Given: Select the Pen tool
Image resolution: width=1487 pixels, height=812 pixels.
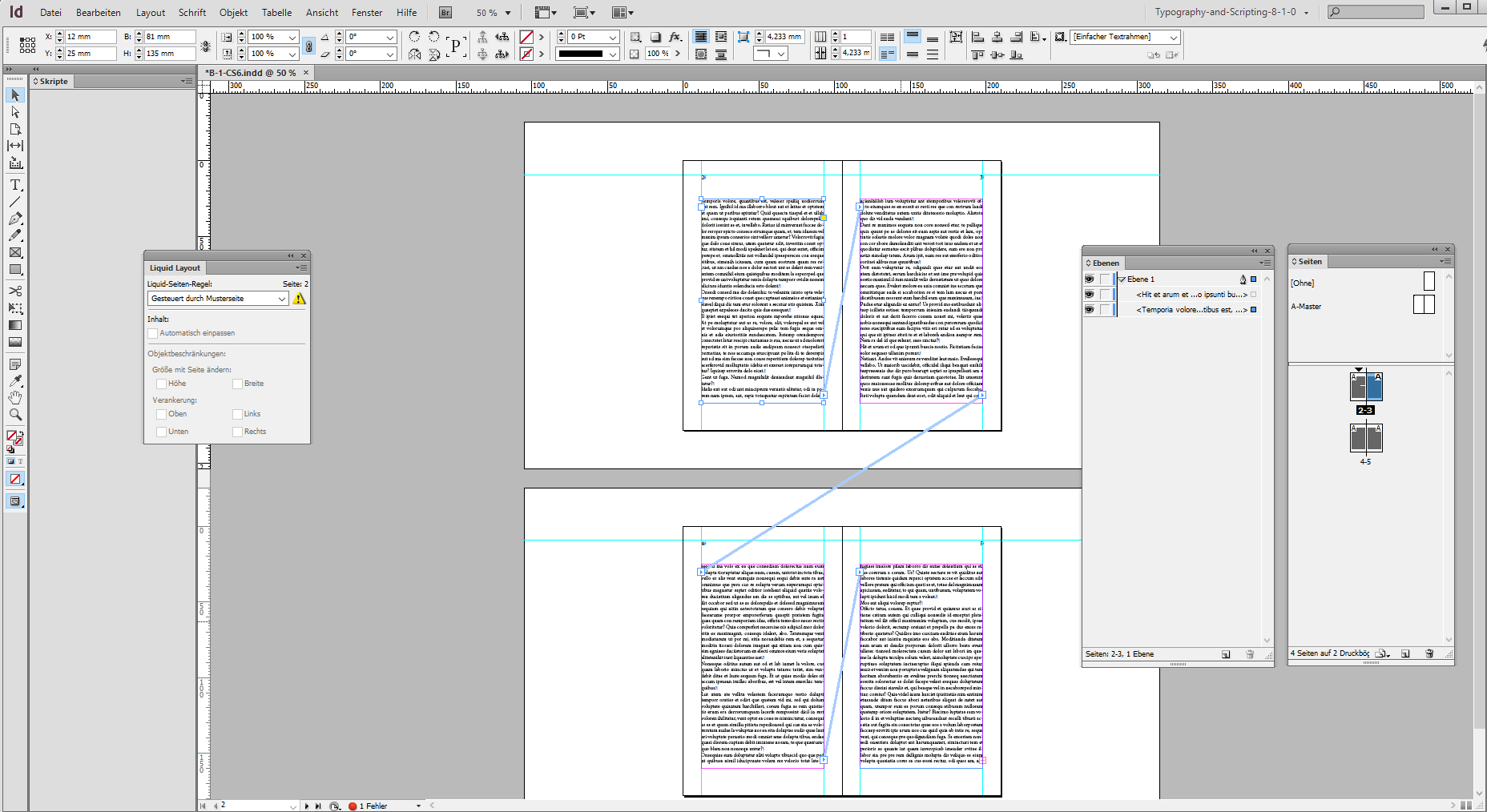Looking at the screenshot, I should tap(15, 219).
